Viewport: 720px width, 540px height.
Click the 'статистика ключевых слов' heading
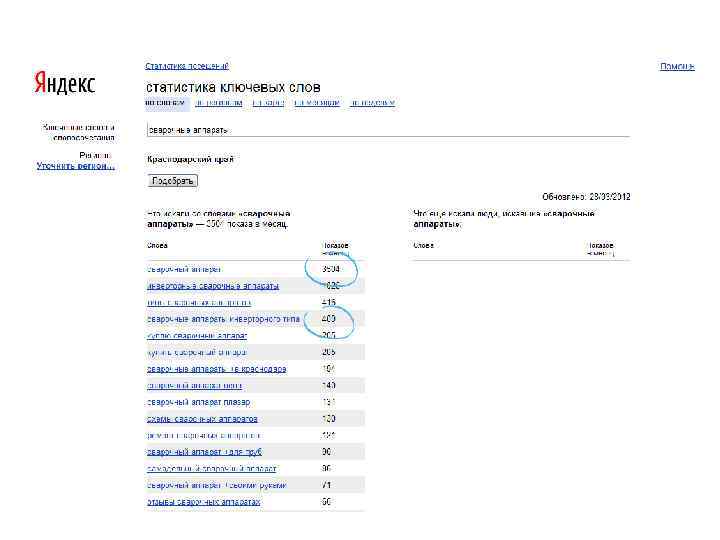[233, 88]
